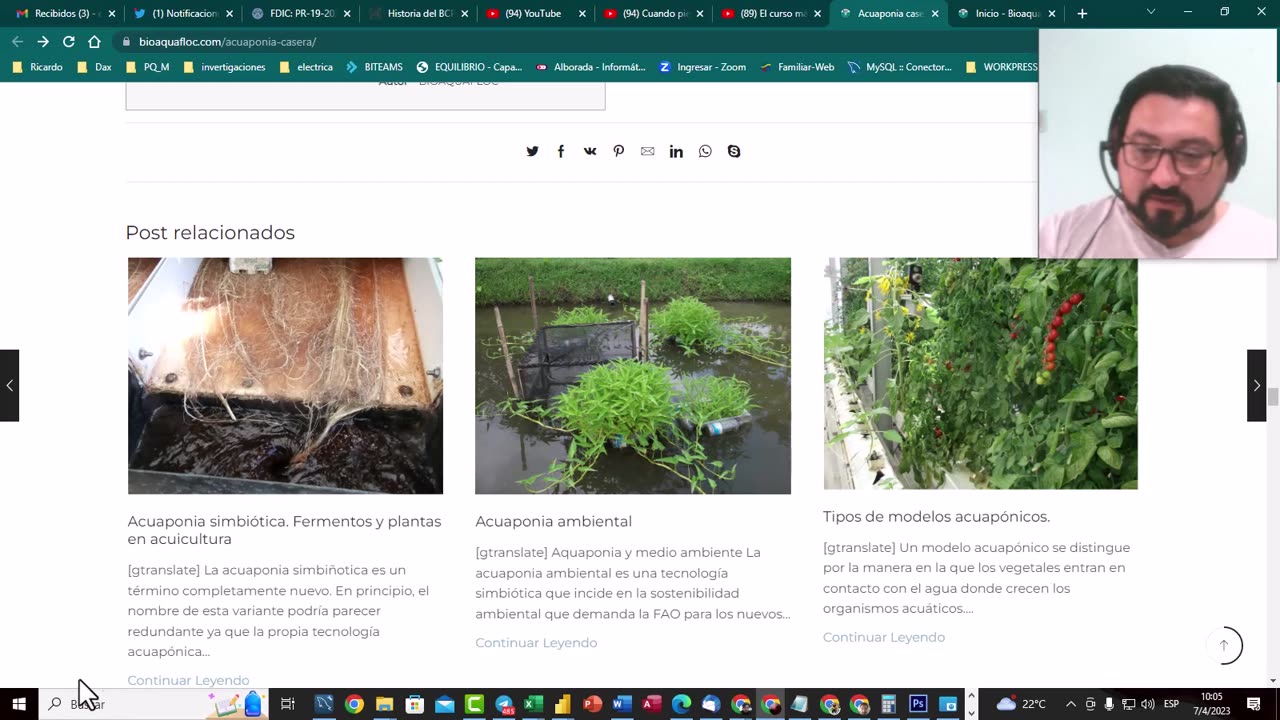This screenshot has height=720, width=1280.
Task: Share post on Twitter icon
Action: (532, 151)
